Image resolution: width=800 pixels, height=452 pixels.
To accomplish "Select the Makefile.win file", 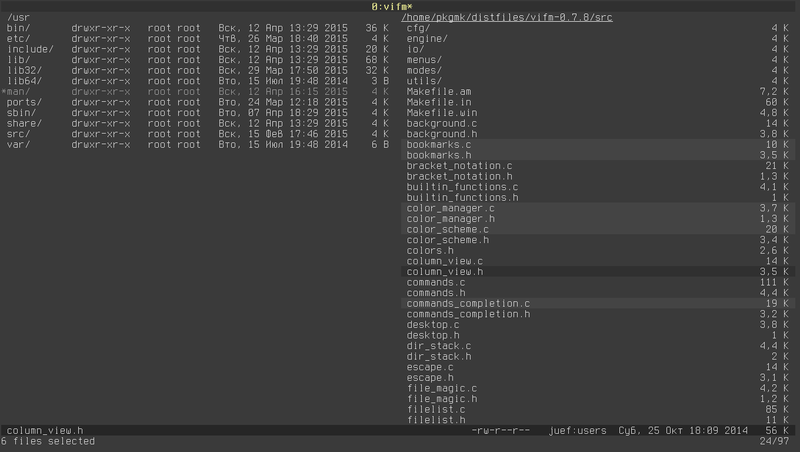I will tap(598, 113).
